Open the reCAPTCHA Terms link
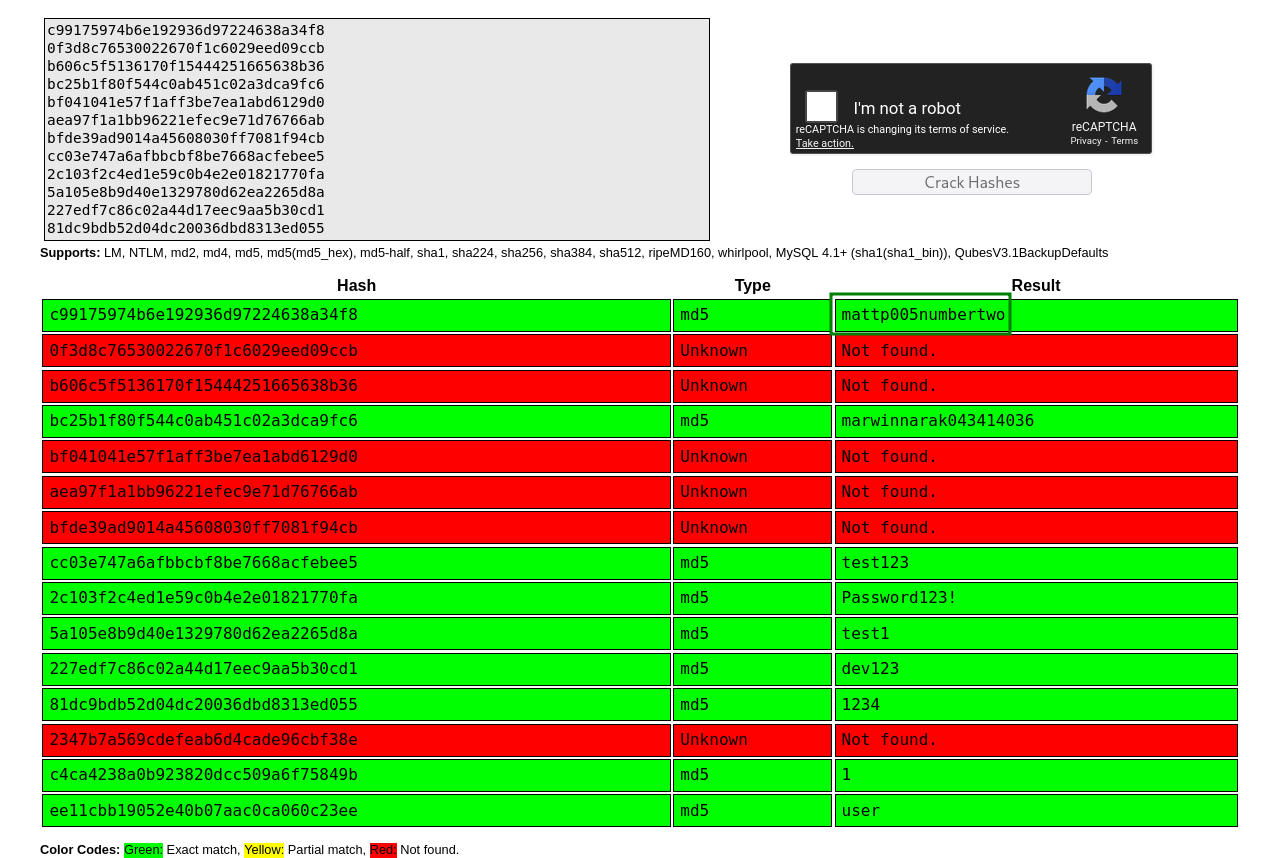1265x858 pixels. (x=1124, y=141)
